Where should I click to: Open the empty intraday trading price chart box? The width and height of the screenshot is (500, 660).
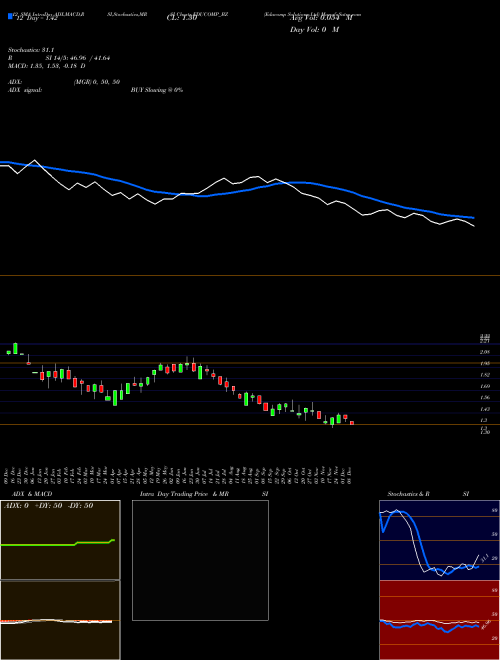(200, 560)
